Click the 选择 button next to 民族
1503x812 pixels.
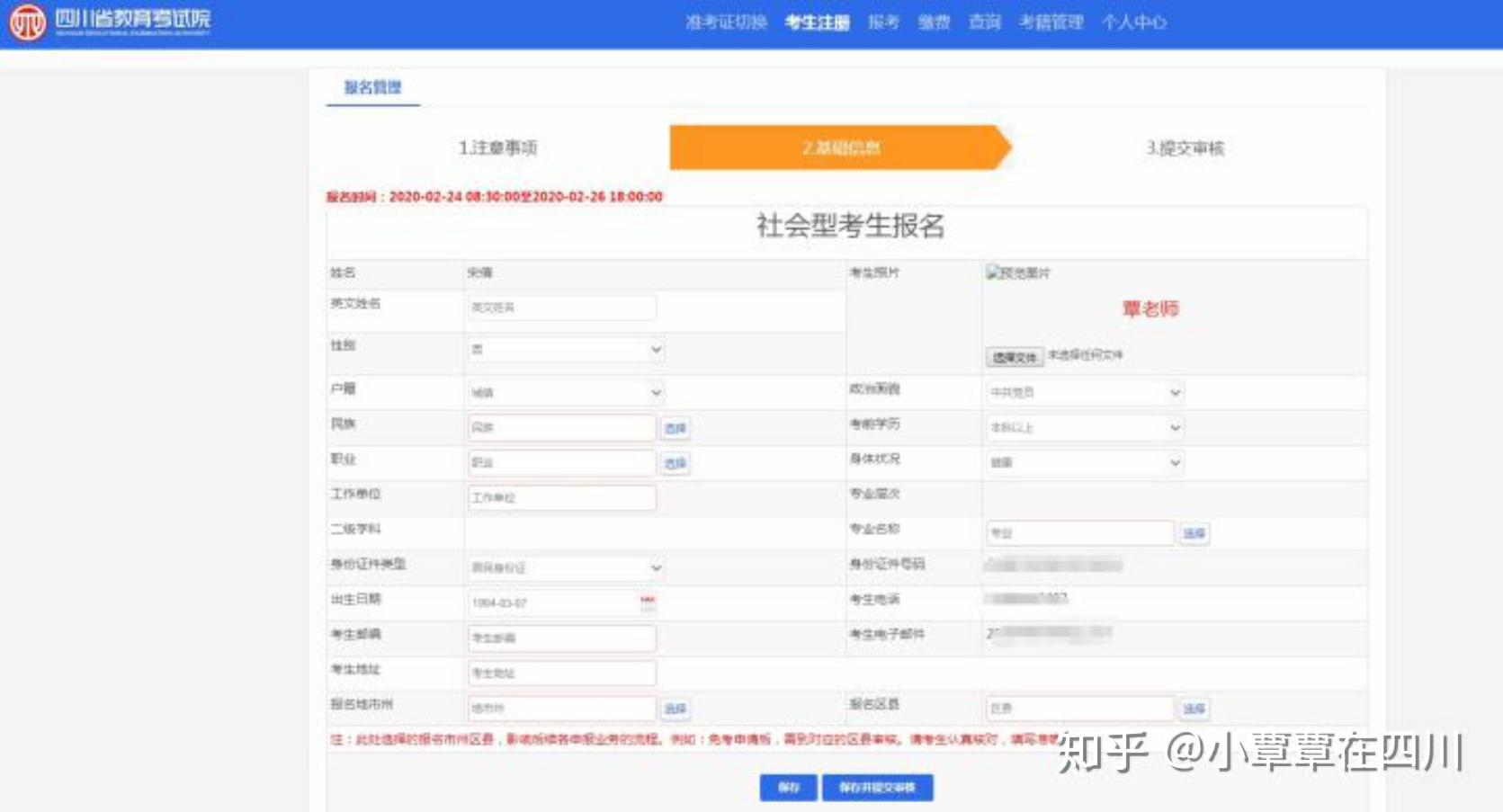(675, 428)
